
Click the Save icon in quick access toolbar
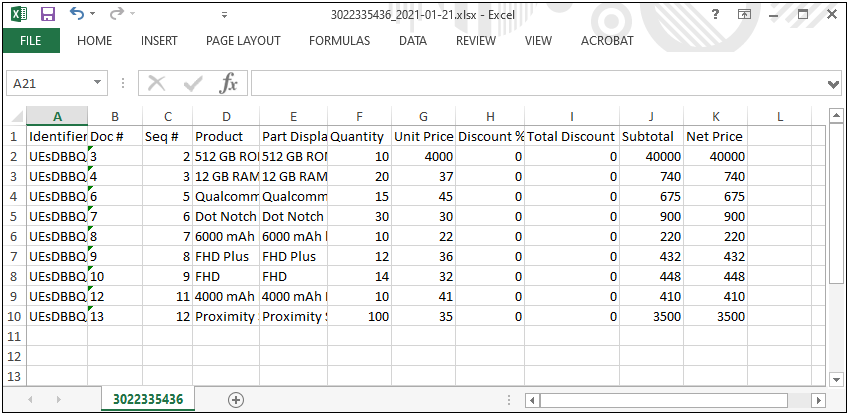point(47,15)
